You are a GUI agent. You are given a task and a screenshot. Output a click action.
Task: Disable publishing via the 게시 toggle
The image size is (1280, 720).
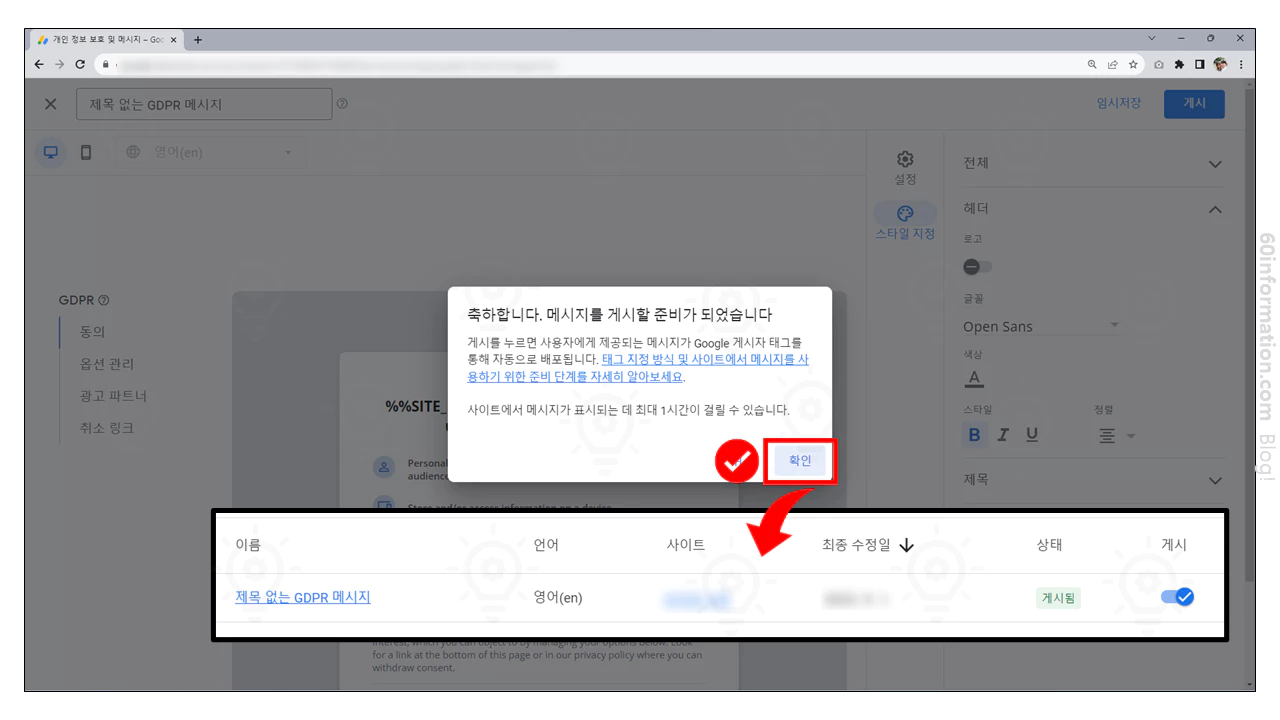[1176, 597]
